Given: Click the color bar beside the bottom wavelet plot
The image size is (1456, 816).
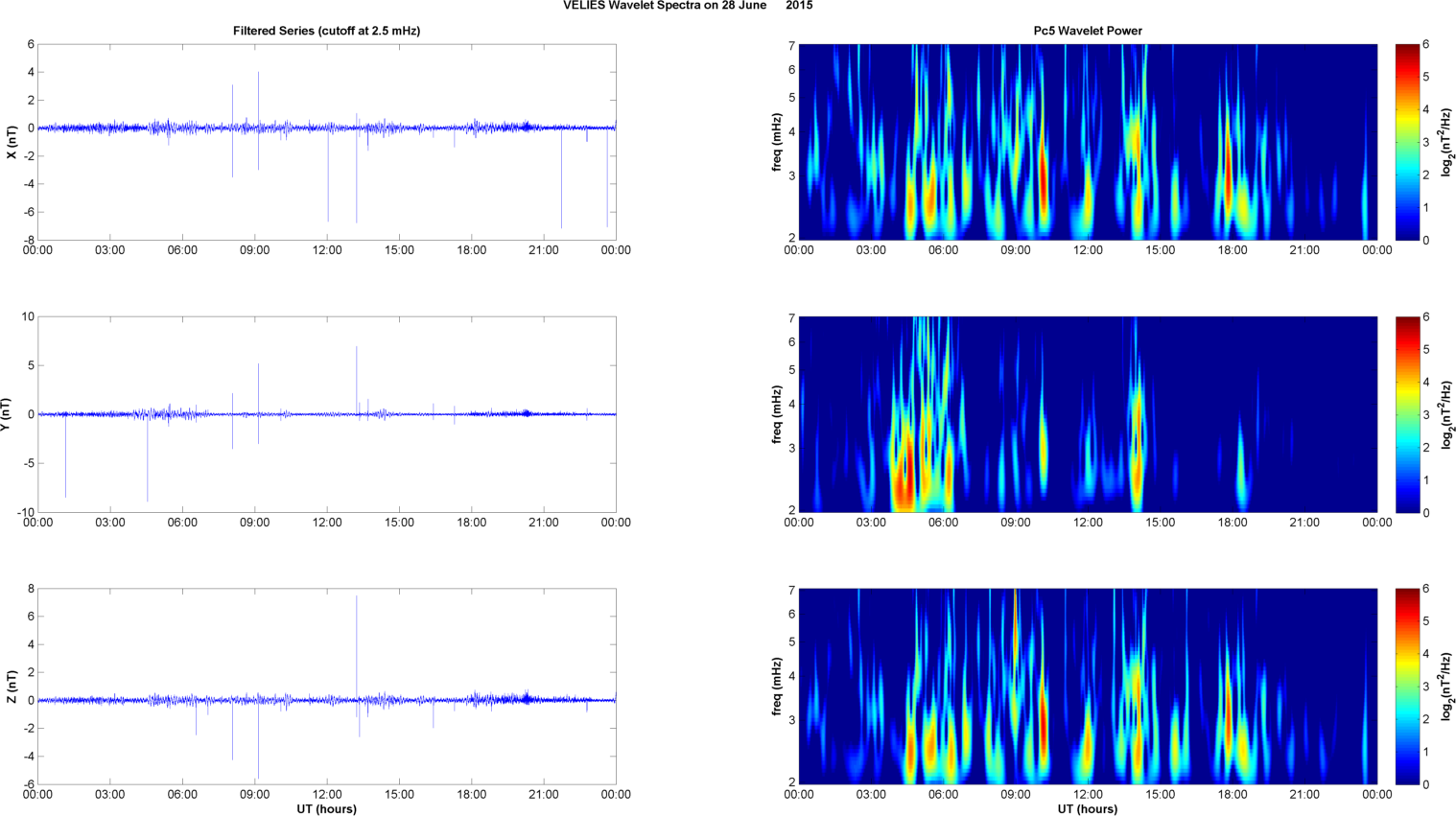Looking at the screenshot, I should [1407, 687].
